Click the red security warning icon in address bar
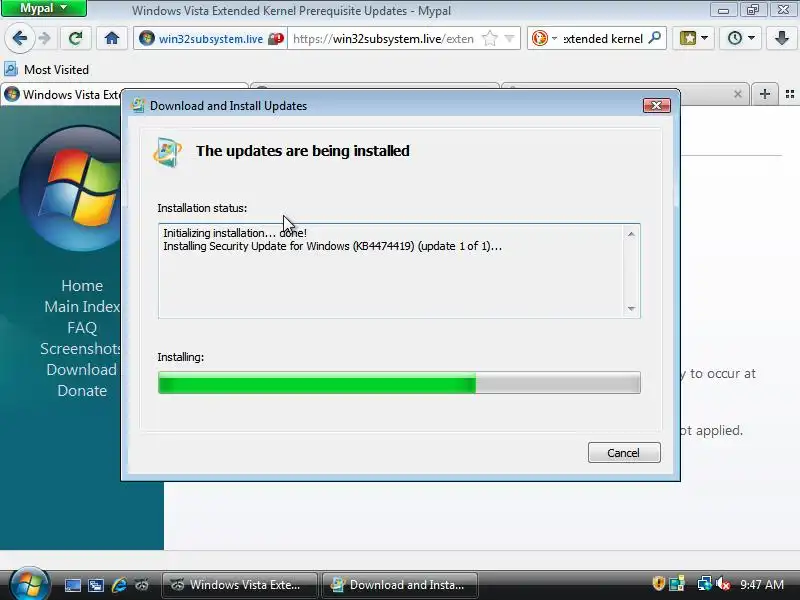This screenshot has width=800, height=600. tap(276, 39)
